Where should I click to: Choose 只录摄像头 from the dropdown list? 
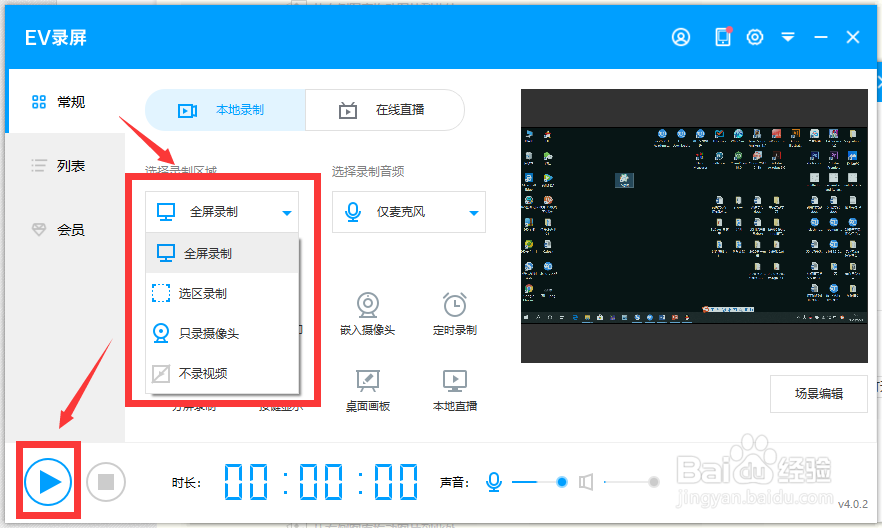click(x=222, y=333)
